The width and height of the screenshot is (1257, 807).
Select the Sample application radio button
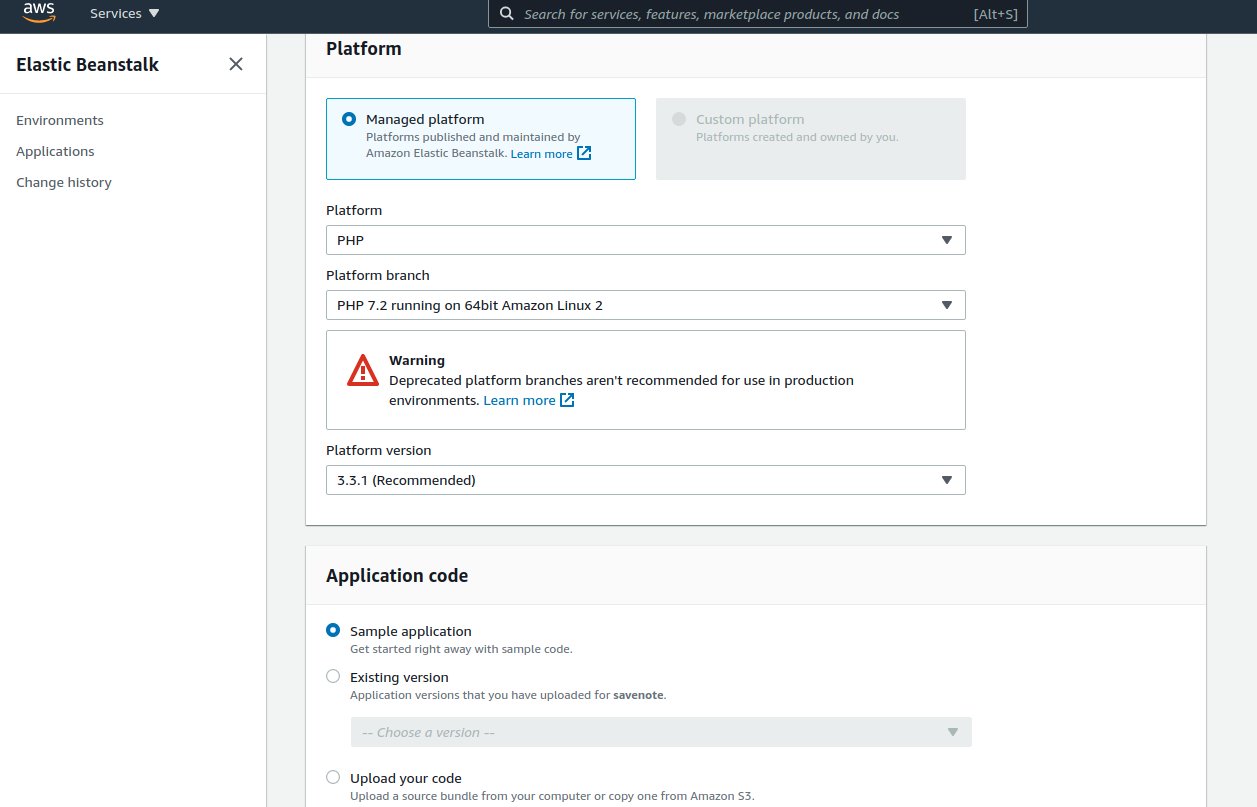click(333, 631)
